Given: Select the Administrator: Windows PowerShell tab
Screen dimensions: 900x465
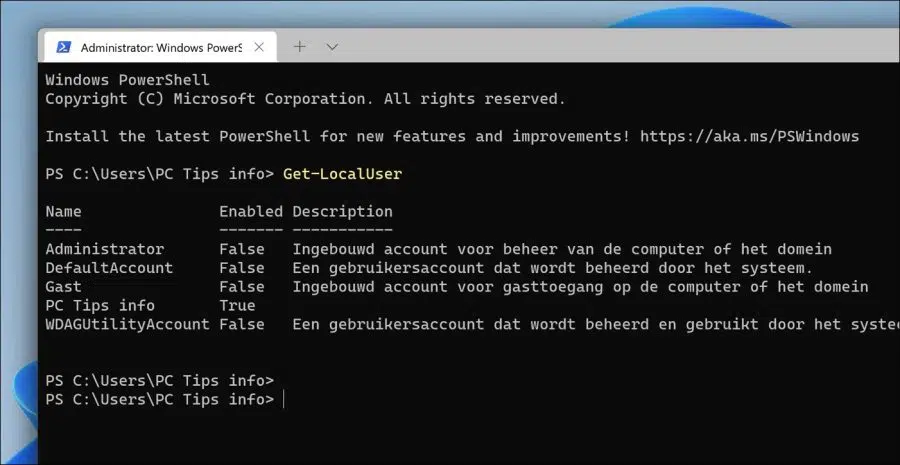Looking at the screenshot, I should pos(157,47).
